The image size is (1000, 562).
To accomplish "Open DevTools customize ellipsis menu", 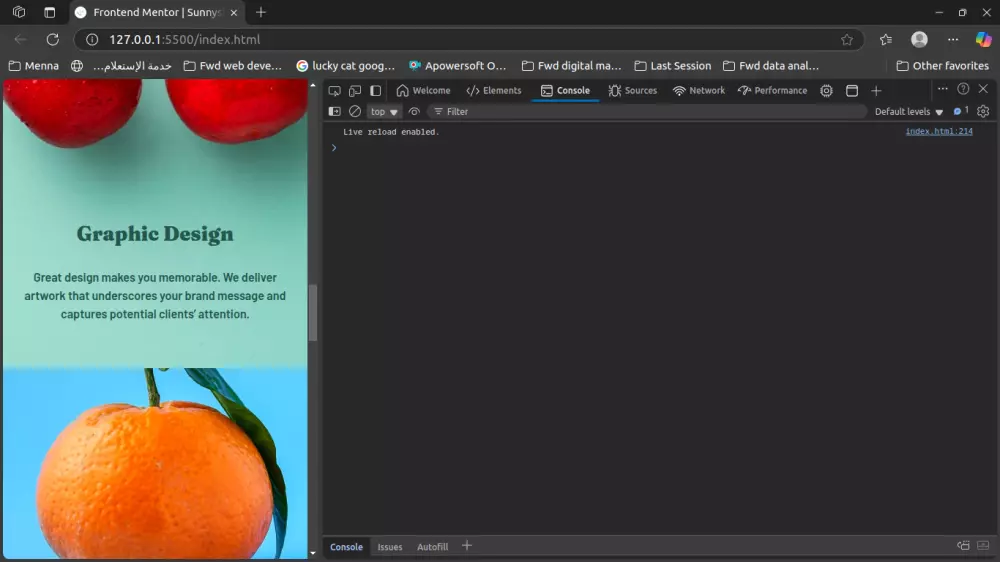I will tap(943, 89).
